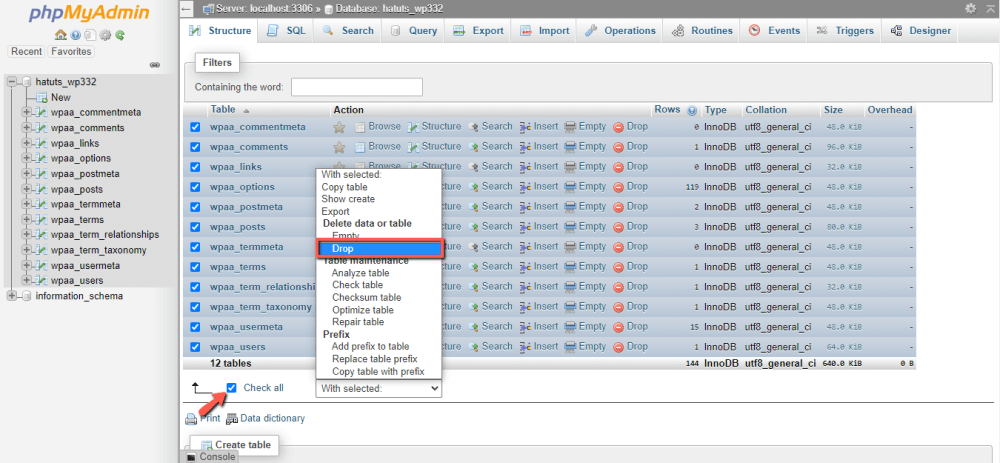Viewport: 1000px width, 463px height.
Task: Uncheck the wpaa_termmeta checkbox
Action: point(195,247)
